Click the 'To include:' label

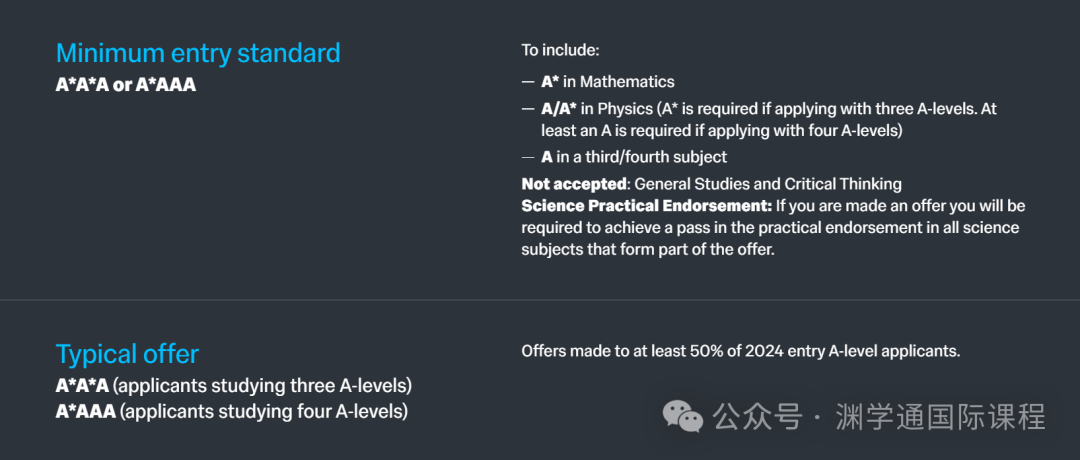pos(561,50)
